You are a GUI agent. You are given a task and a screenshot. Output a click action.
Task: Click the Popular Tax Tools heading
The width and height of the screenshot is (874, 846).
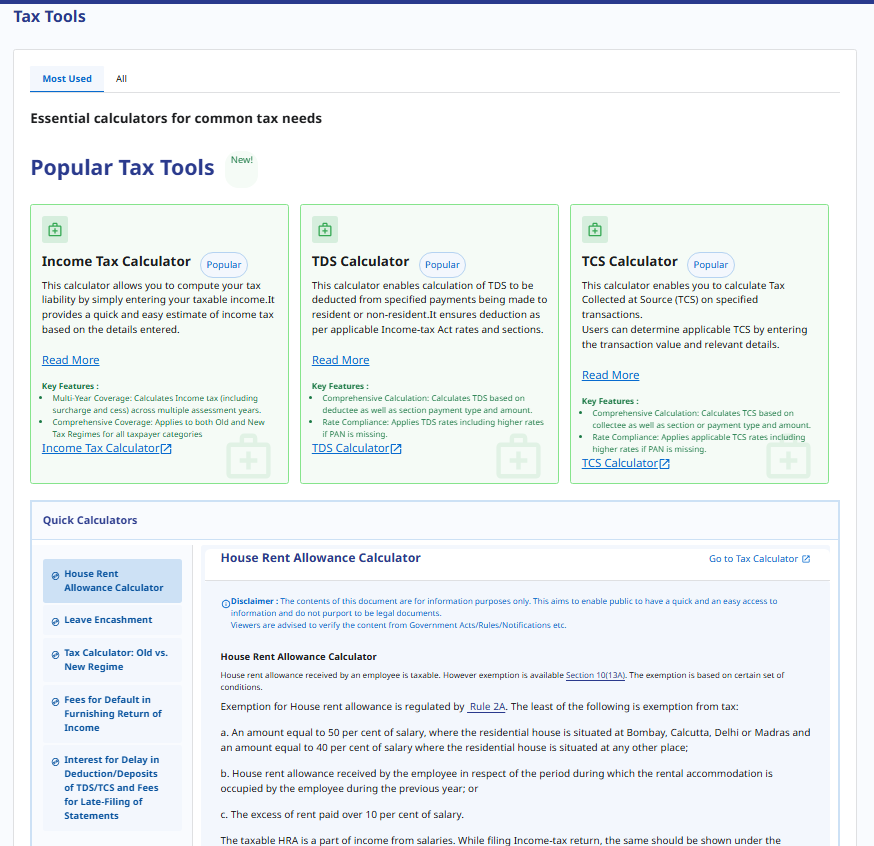(x=122, y=168)
